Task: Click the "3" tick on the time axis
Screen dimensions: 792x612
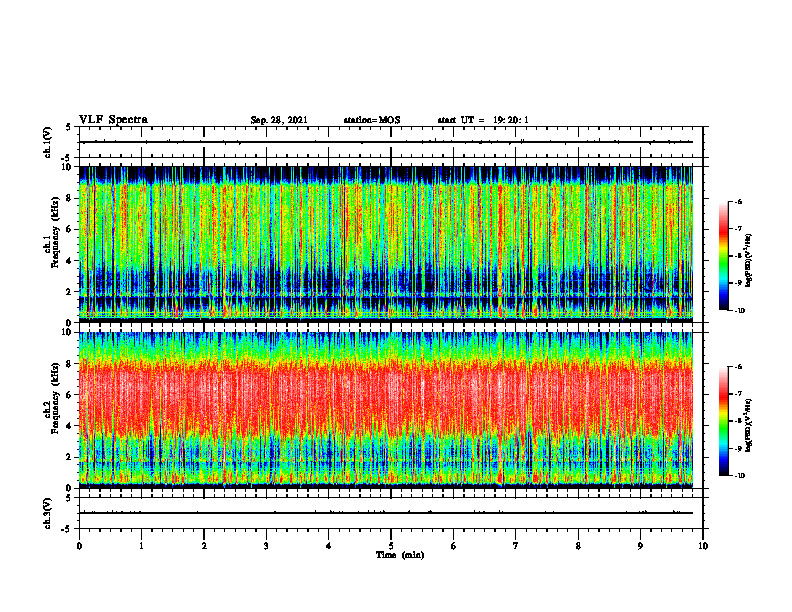Action: [266, 546]
